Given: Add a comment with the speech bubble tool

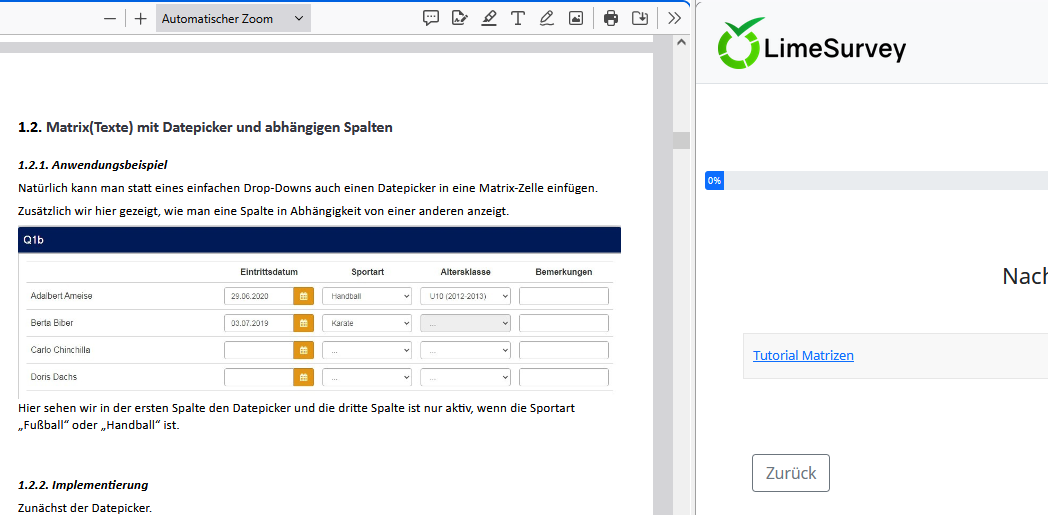Looking at the screenshot, I should coord(431,18).
